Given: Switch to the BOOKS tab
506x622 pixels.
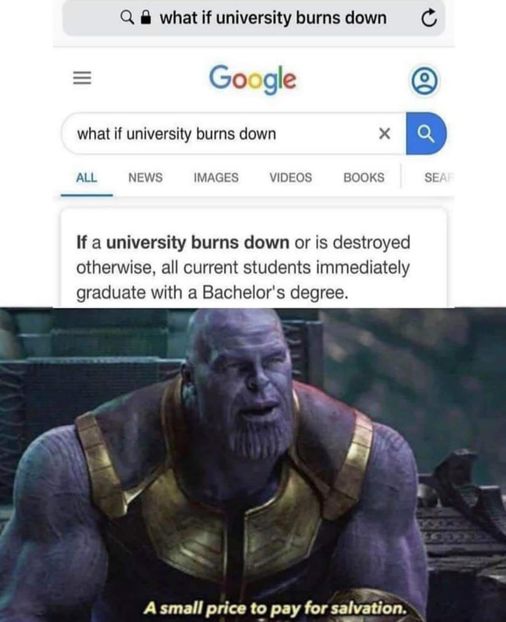Looking at the screenshot, I should point(364,177).
